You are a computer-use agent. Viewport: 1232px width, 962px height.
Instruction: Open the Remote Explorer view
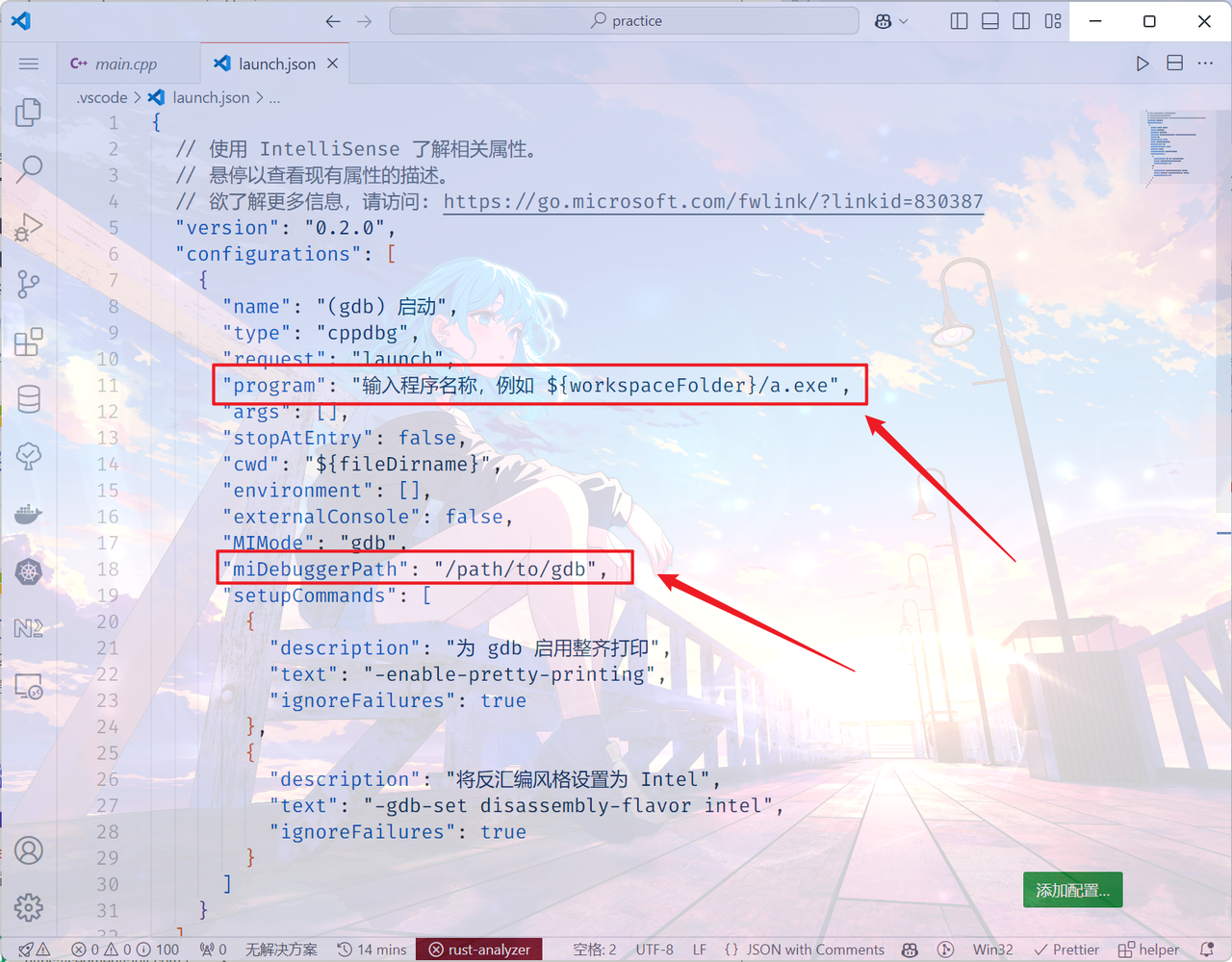point(29,686)
